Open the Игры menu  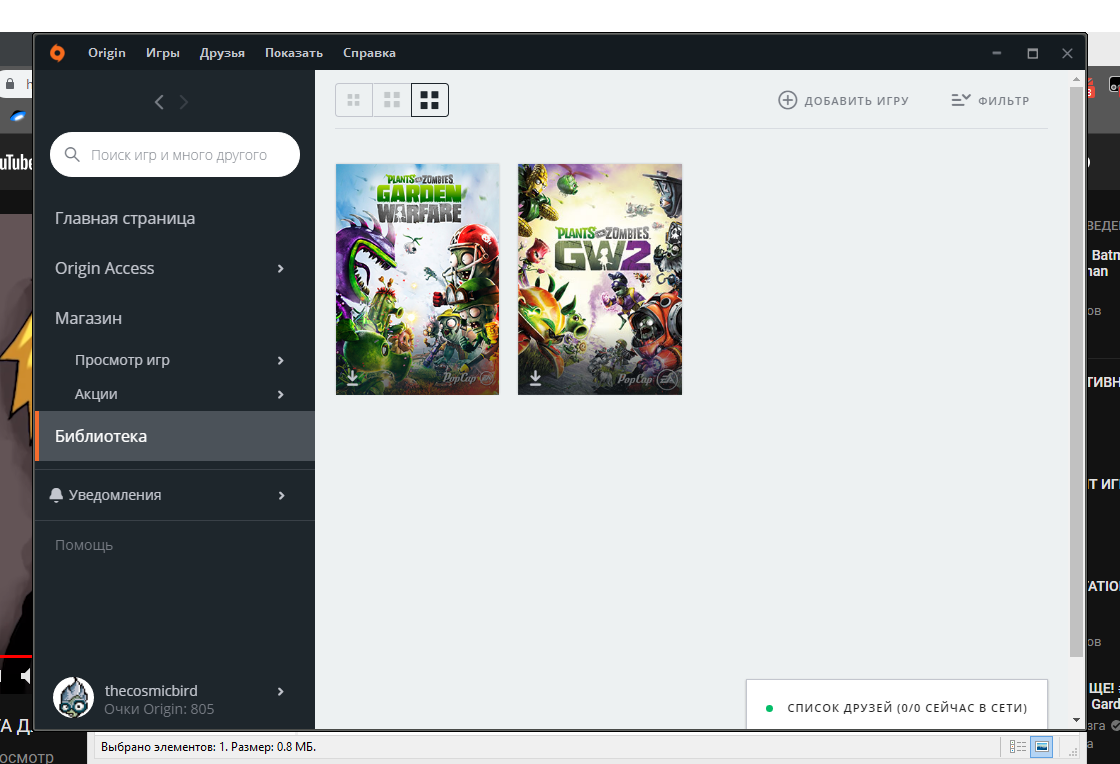[x=163, y=53]
